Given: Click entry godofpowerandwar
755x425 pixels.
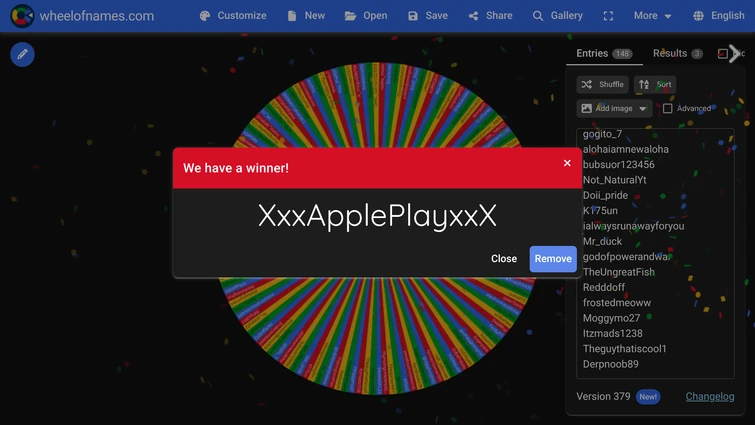Looking at the screenshot, I should tap(626, 257).
